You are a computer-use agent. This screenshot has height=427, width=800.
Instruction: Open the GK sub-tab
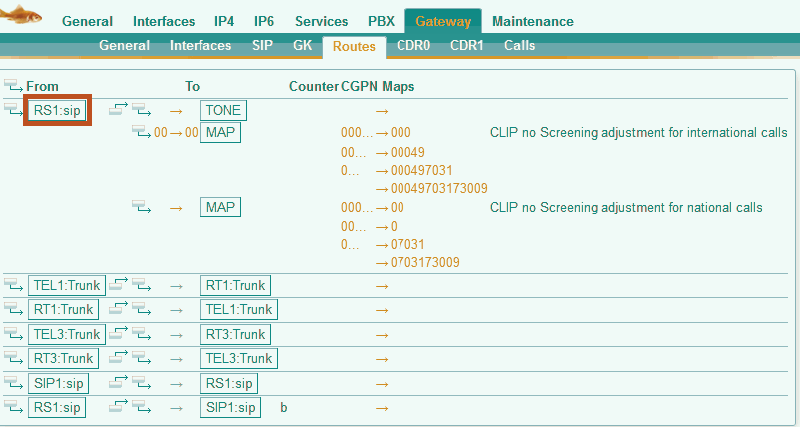[x=303, y=45]
